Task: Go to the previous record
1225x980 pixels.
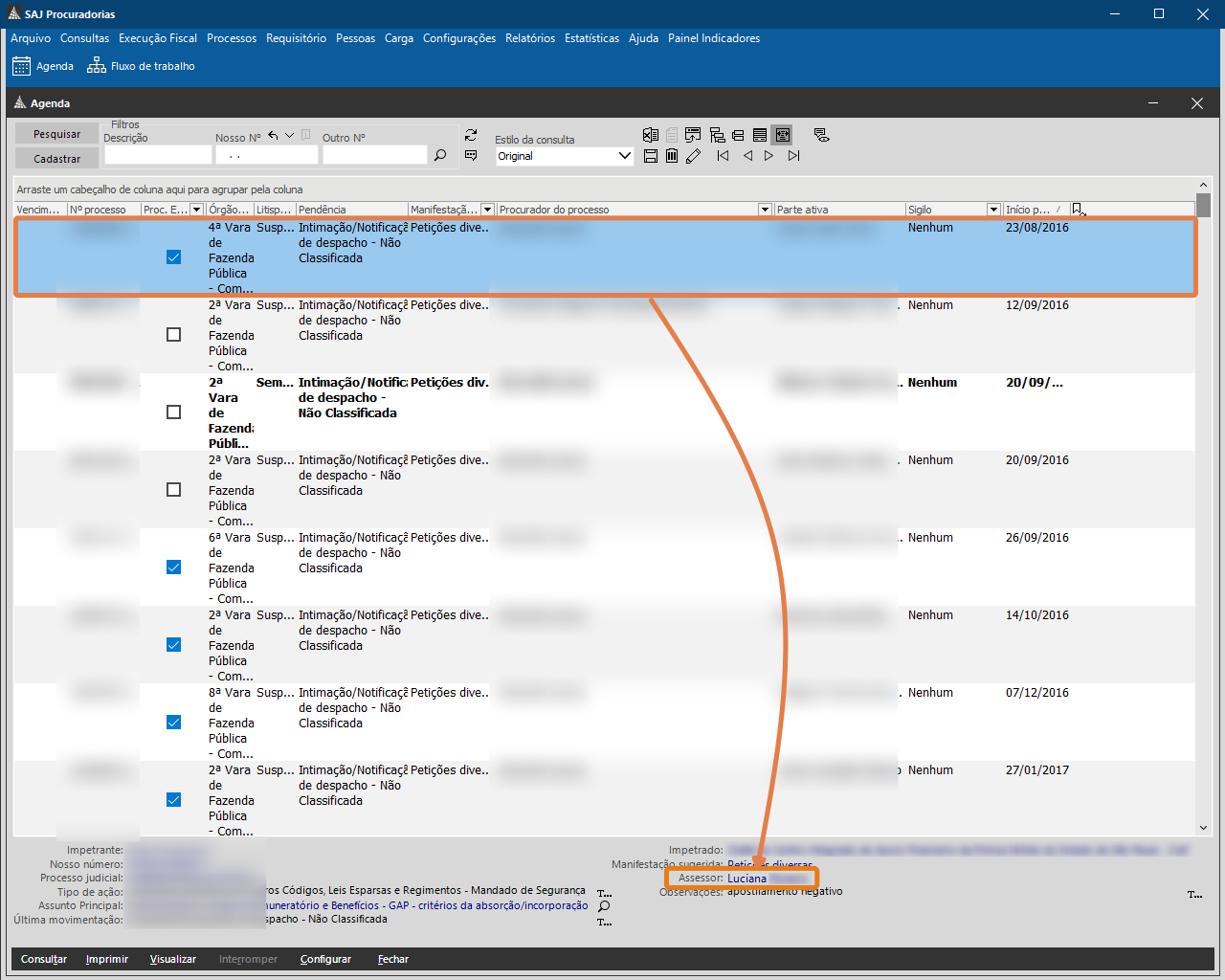Action: coord(747,156)
